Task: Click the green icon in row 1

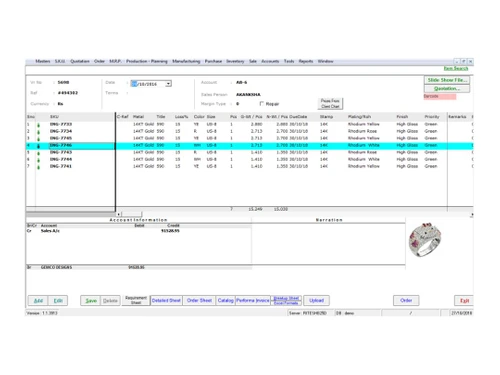Action: point(38,125)
